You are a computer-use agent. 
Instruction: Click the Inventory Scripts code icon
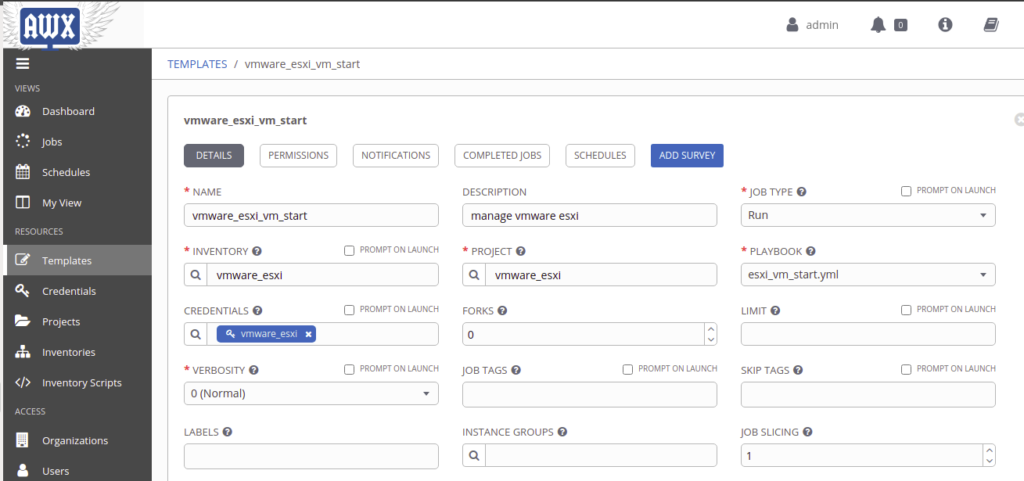pyautogui.click(x=23, y=382)
